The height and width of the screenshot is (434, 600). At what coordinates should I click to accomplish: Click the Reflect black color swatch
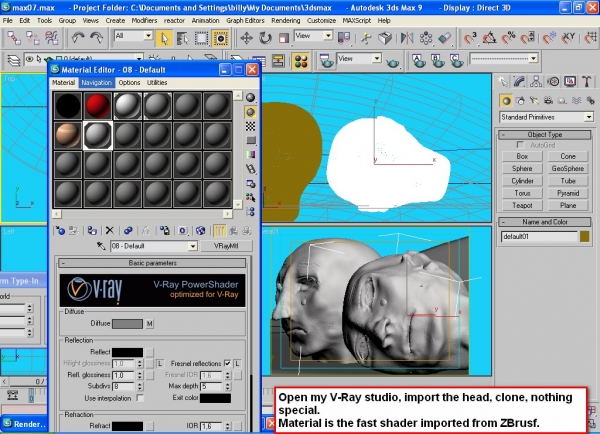(x=127, y=352)
